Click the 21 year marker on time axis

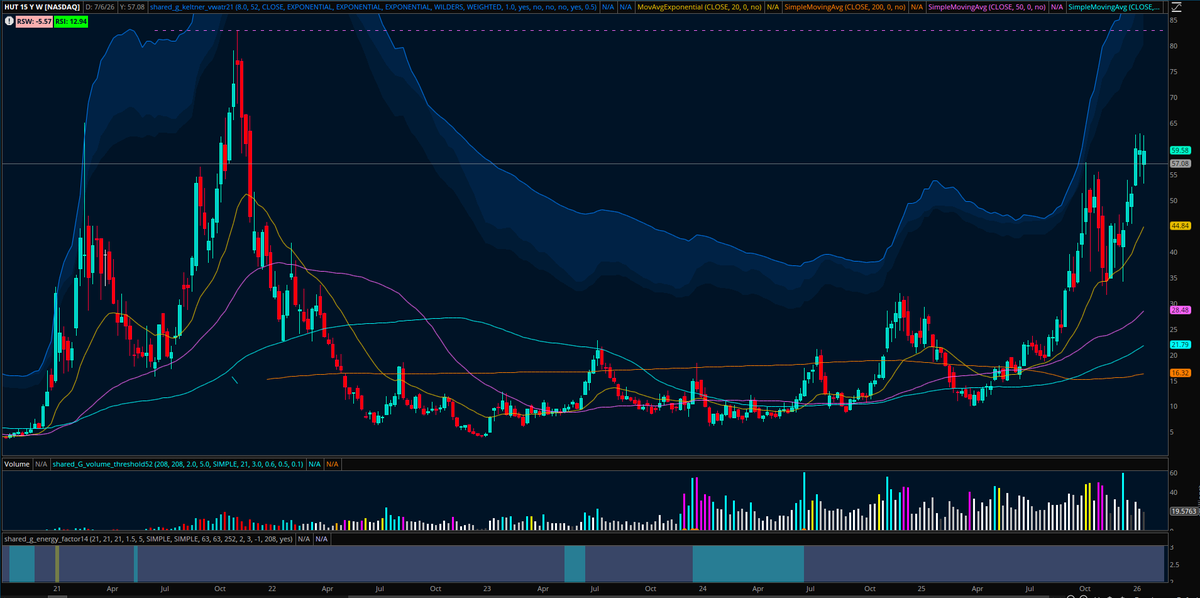(x=59, y=590)
